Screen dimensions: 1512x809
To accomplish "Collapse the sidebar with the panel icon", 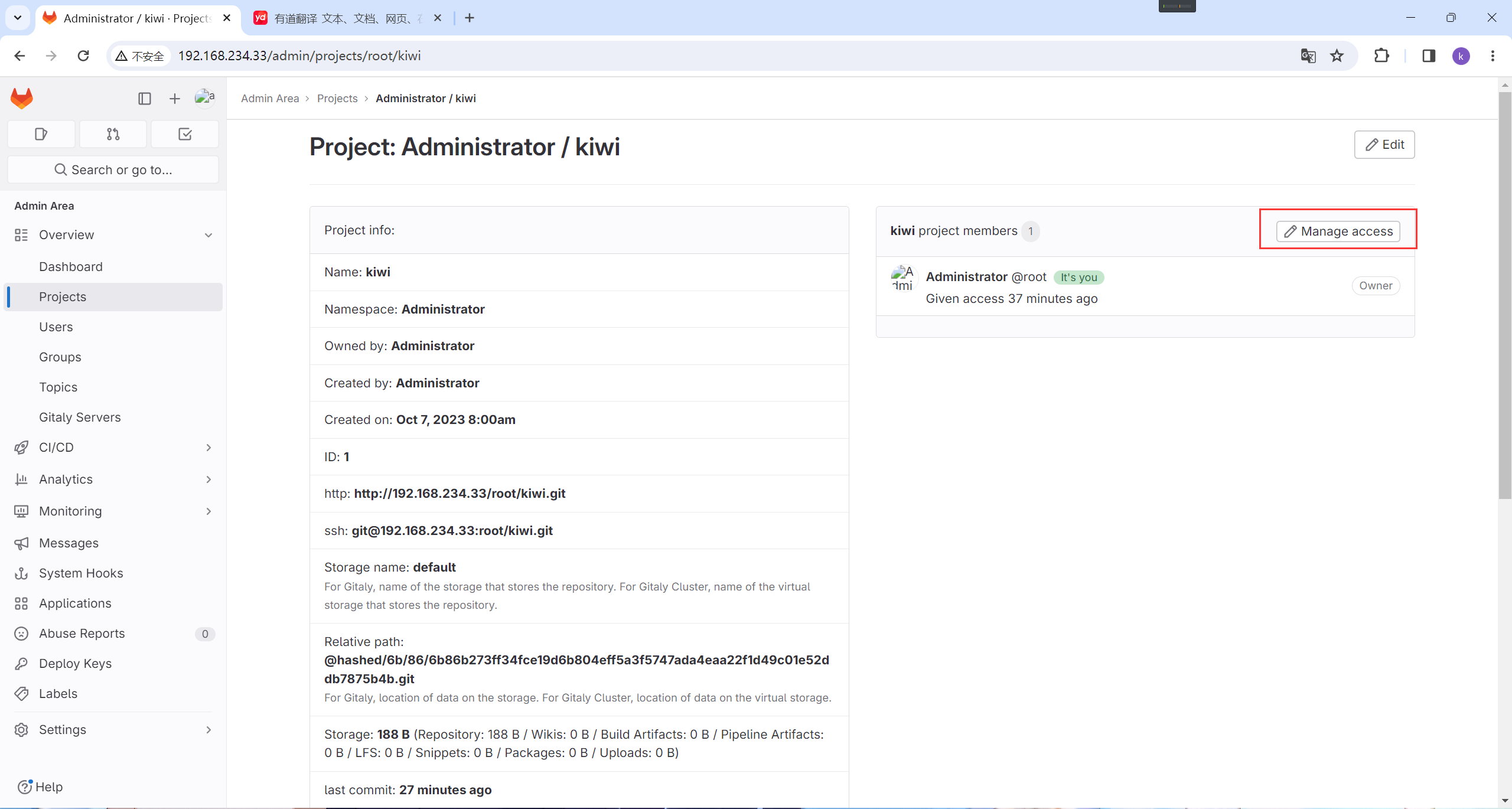I will [144, 99].
